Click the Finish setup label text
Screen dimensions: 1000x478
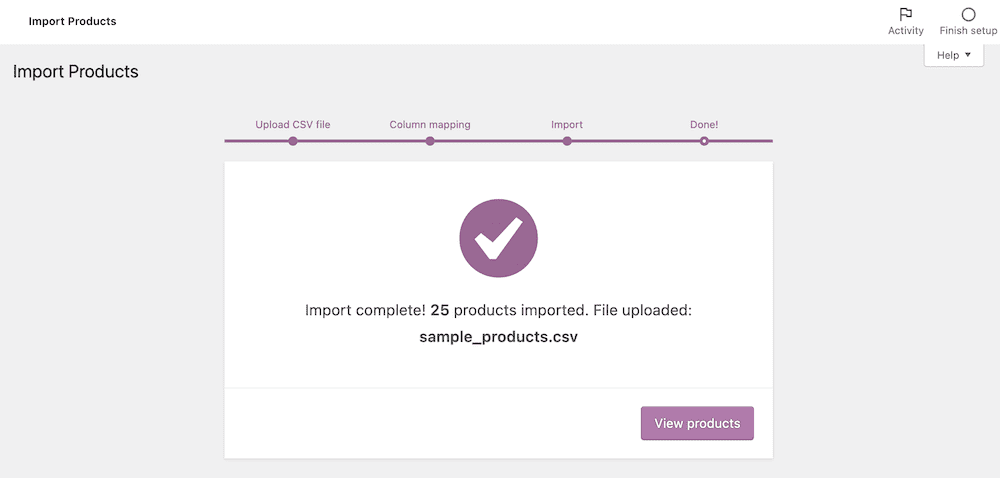point(968,31)
